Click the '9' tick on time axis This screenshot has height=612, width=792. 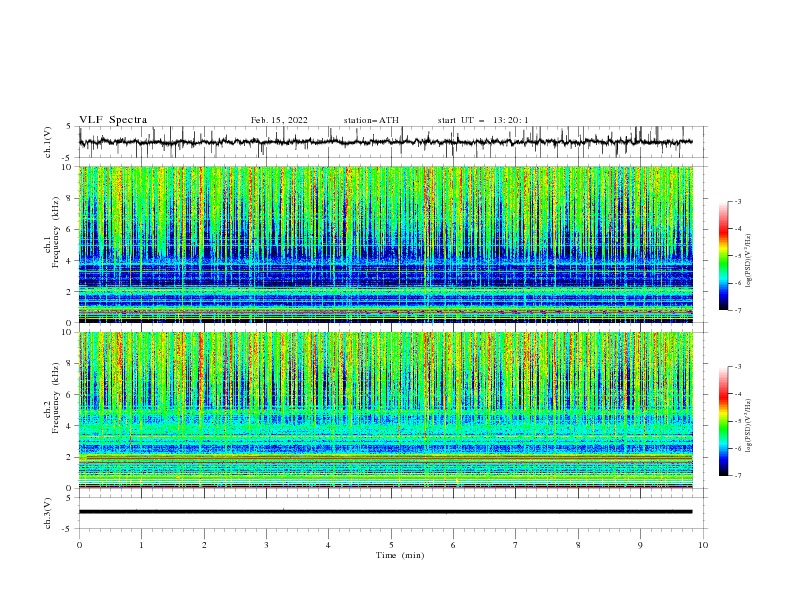tap(640, 545)
